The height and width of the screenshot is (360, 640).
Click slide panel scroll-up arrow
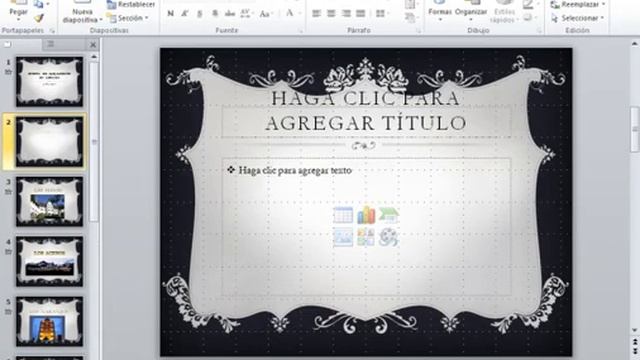(x=94, y=57)
